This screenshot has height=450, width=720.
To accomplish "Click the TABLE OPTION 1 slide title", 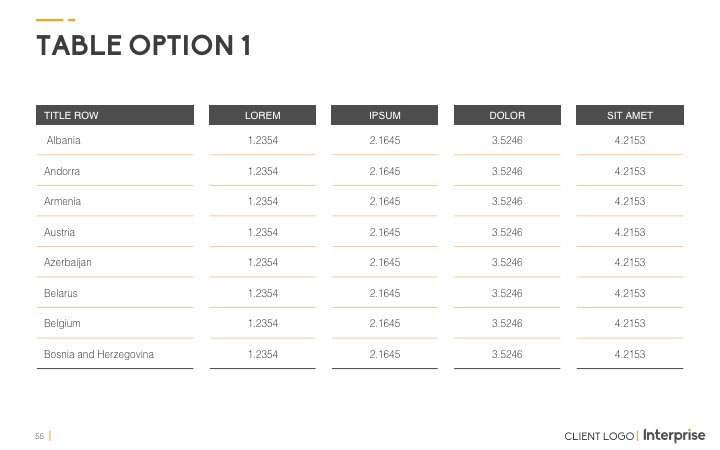I will tap(143, 46).
